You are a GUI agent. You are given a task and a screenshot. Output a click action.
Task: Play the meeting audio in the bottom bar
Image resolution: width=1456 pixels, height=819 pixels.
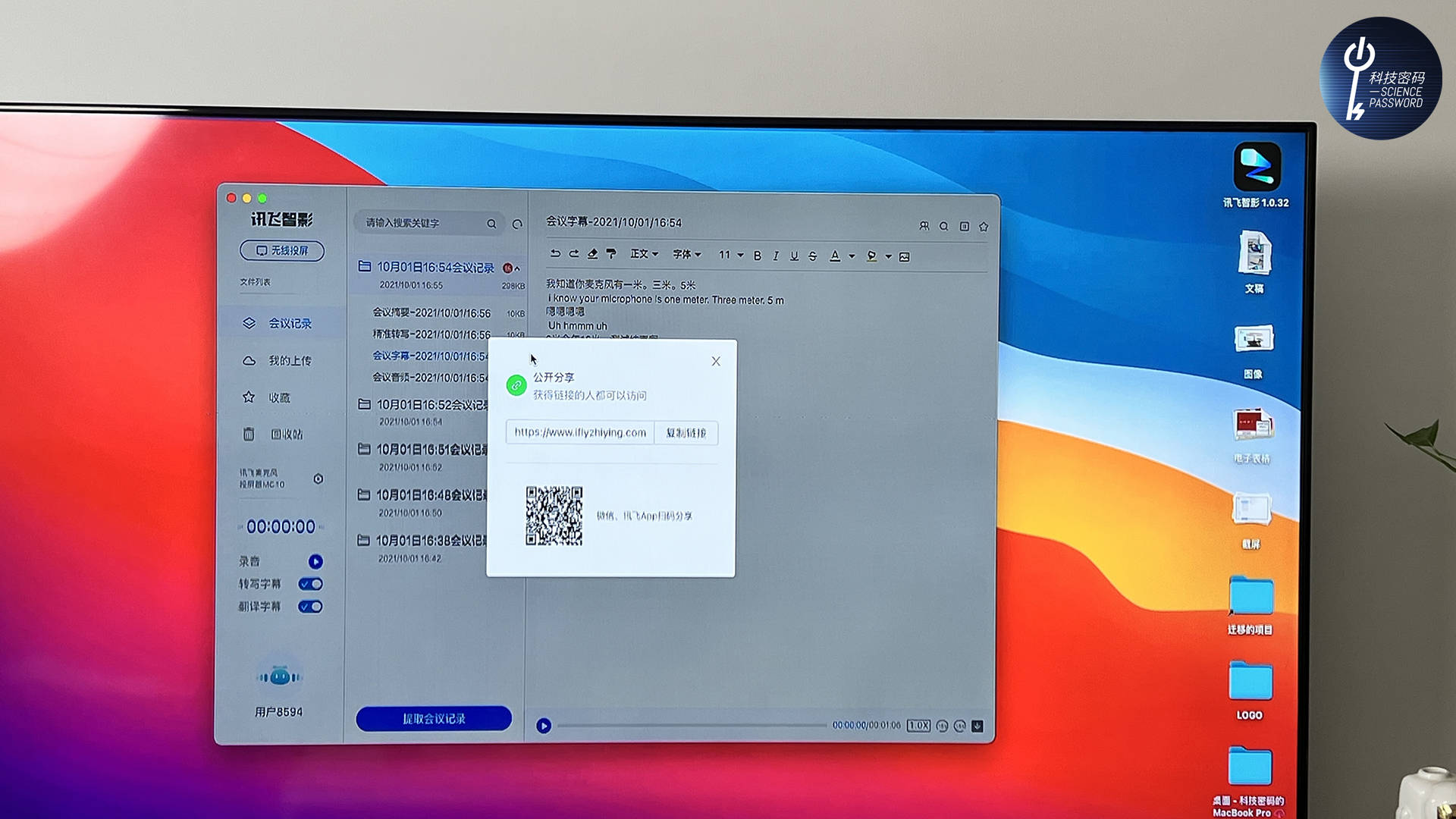[x=544, y=726]
